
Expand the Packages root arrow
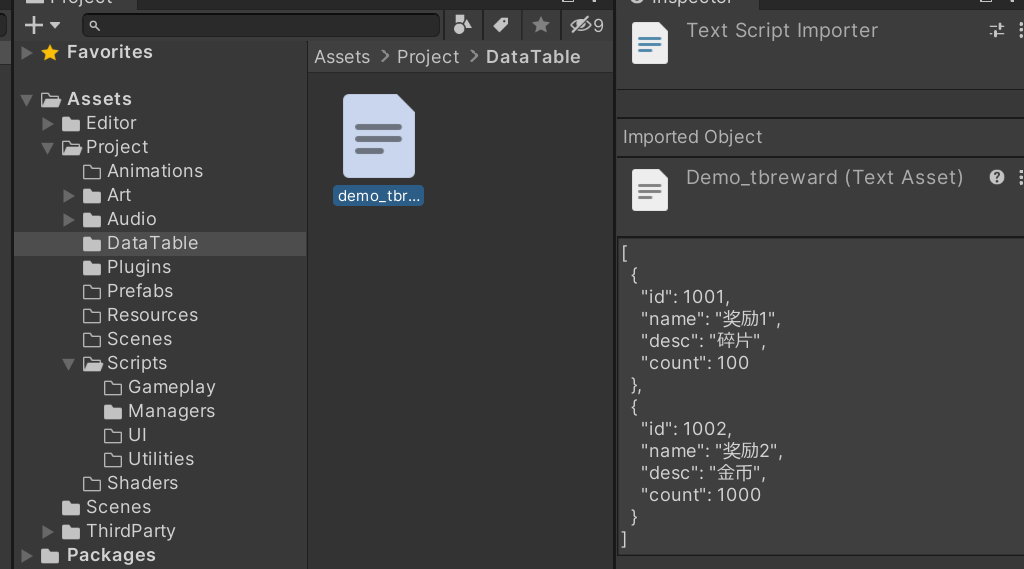[26, 555]
